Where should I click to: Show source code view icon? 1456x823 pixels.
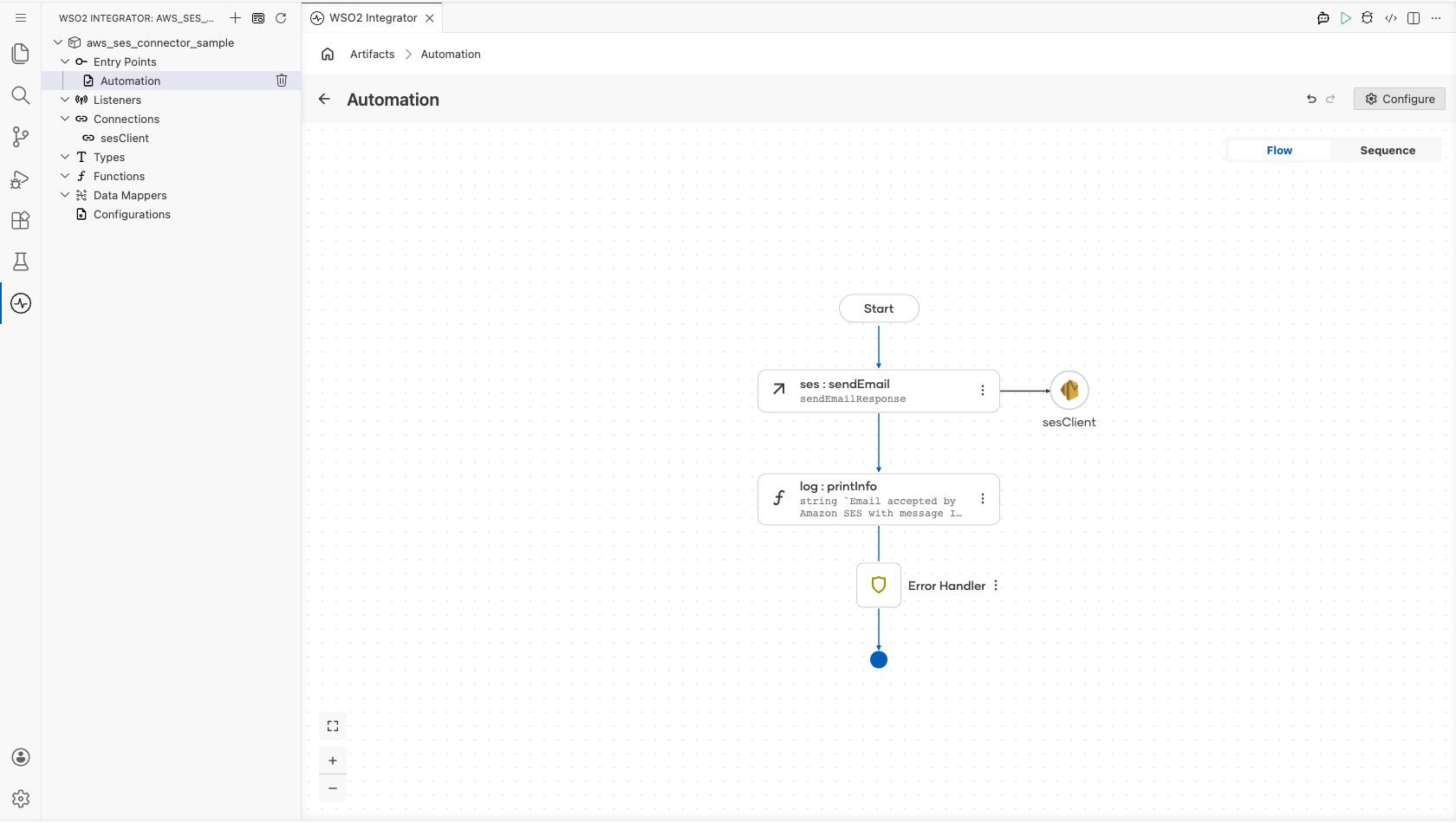coord(1391,17)
